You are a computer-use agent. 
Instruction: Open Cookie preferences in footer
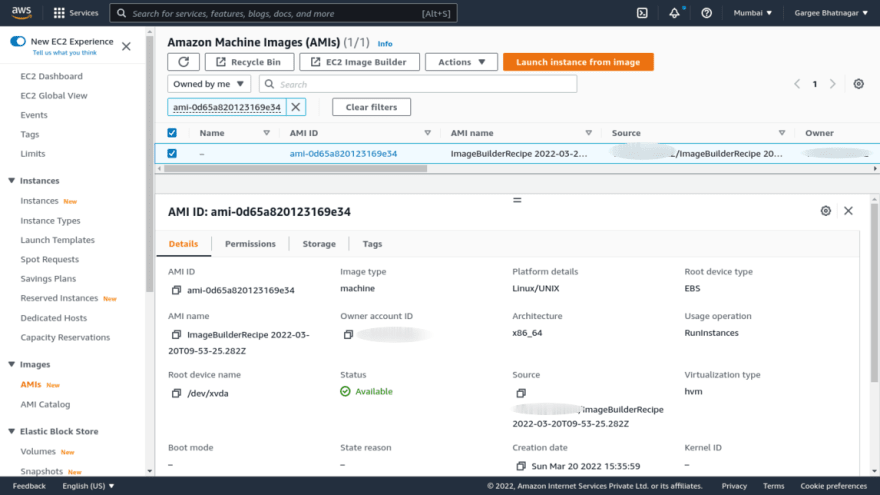(833, 486)
